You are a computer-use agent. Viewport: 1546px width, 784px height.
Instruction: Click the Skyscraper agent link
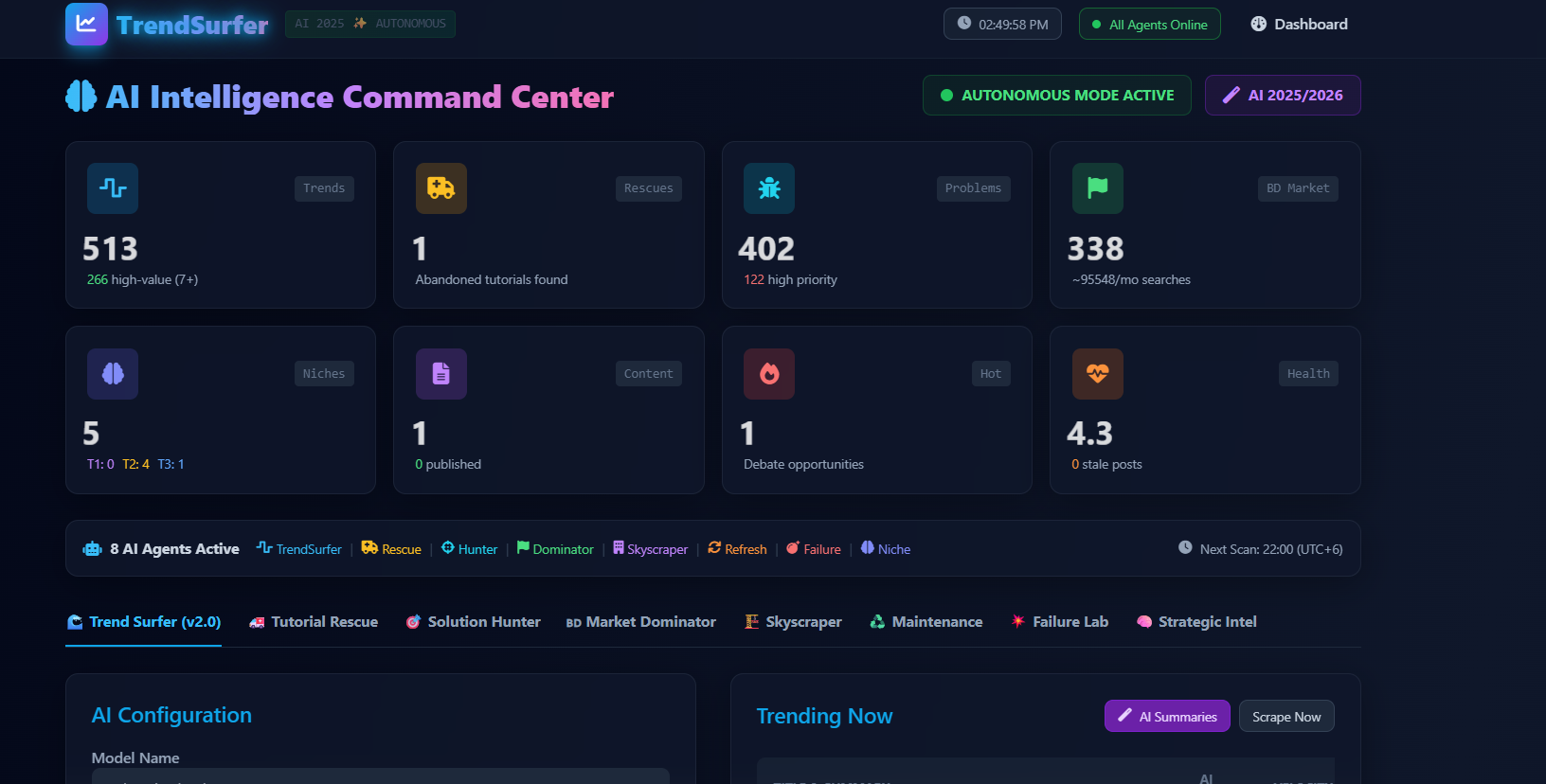[x=651, y=549]
